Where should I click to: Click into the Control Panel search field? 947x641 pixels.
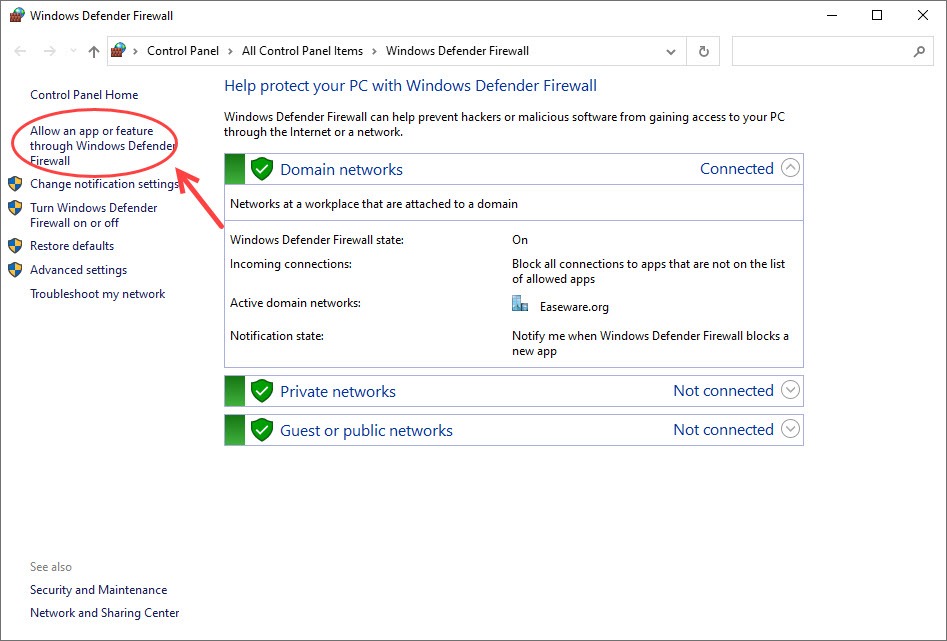[x=820, y=51]
